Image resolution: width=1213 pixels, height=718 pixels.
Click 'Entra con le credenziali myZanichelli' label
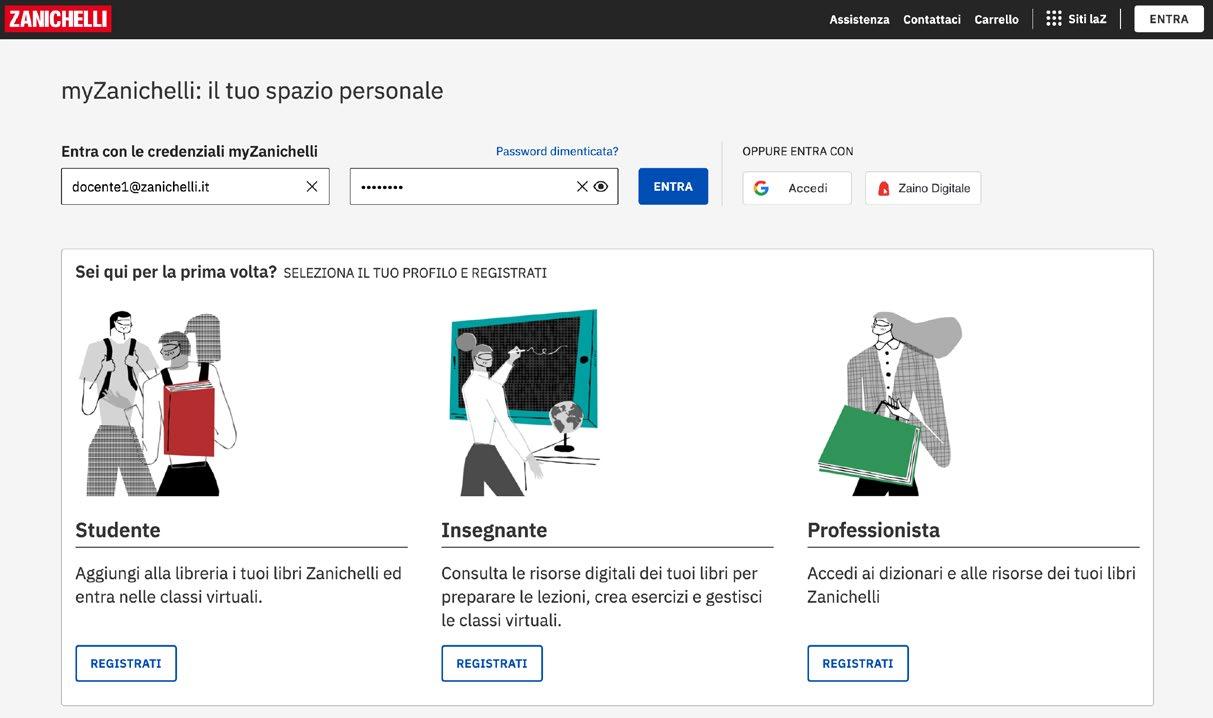click(x=189, y=152)
